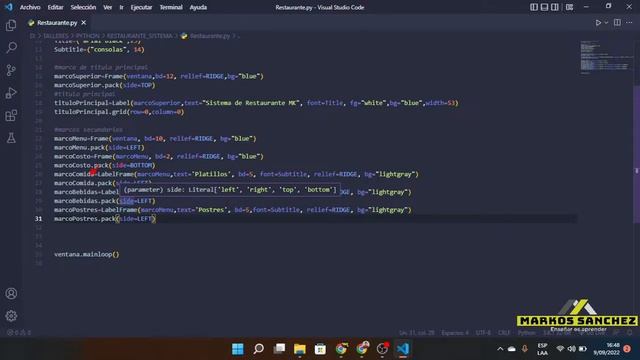Open File Explorer from the taskbar

coord(300,349)
